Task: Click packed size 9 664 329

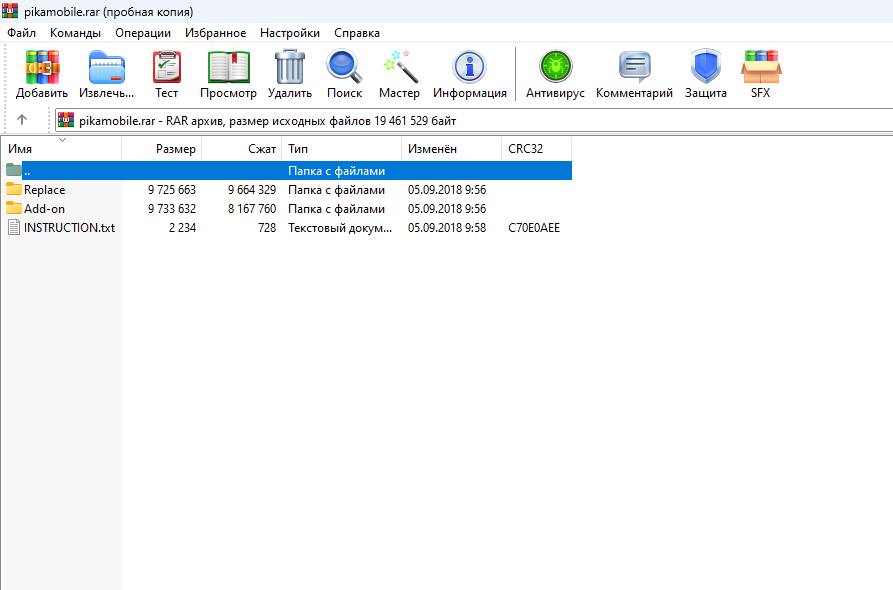Action: pyautogui.click(x=252, y=190)
